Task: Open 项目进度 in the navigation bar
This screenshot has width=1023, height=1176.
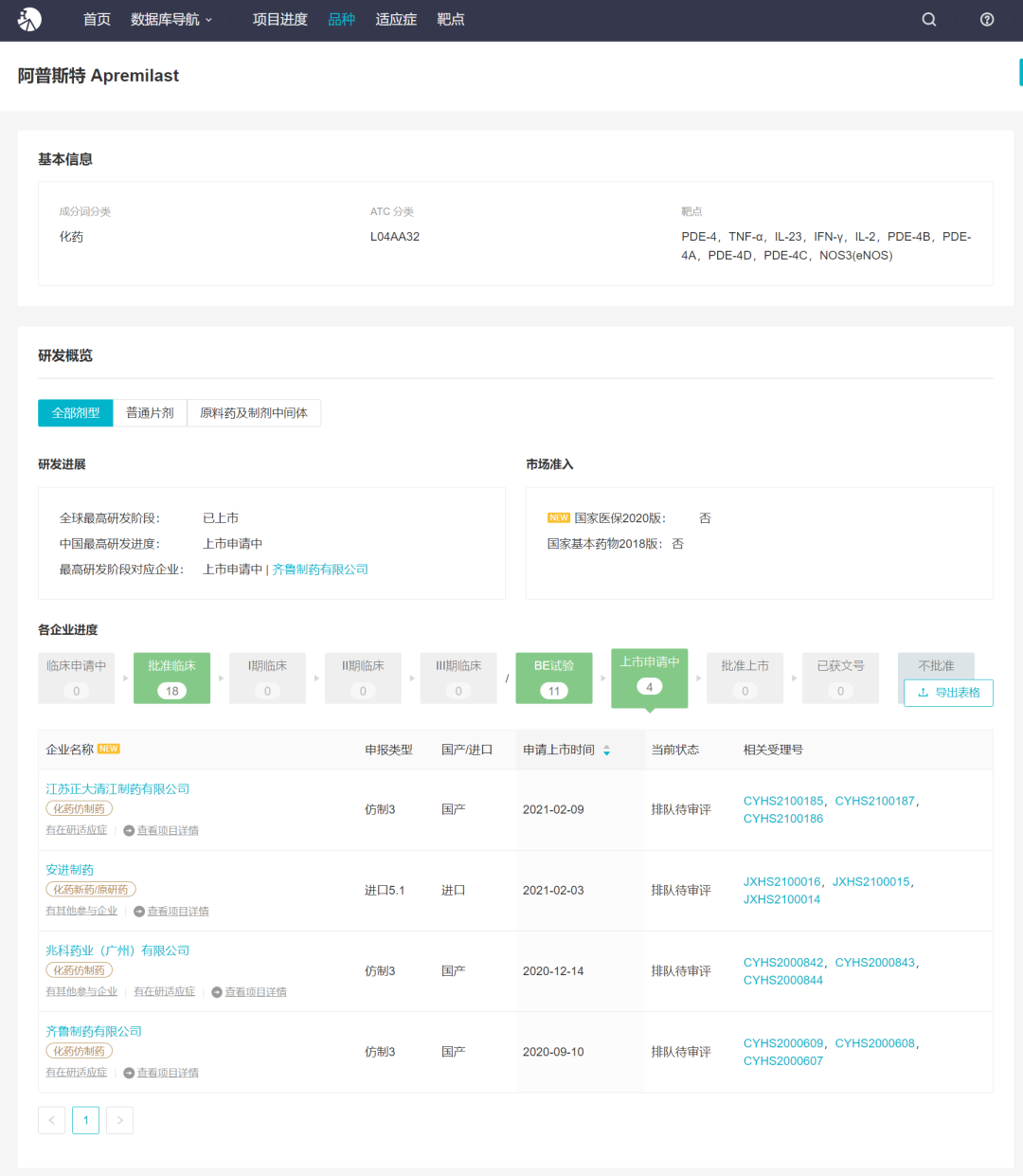Action: click(280, 19)
